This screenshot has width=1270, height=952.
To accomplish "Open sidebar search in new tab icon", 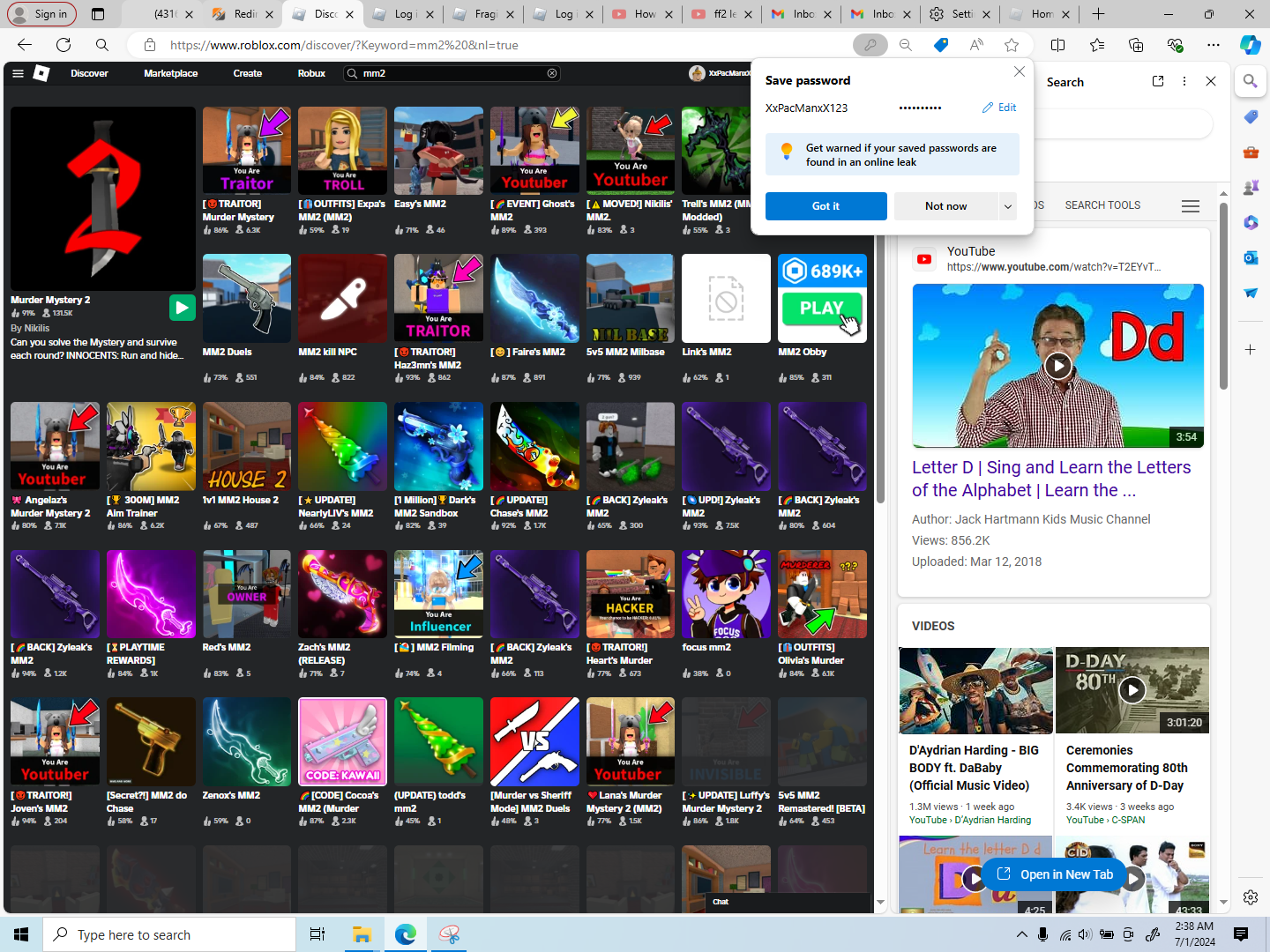I will point(1158,81).
